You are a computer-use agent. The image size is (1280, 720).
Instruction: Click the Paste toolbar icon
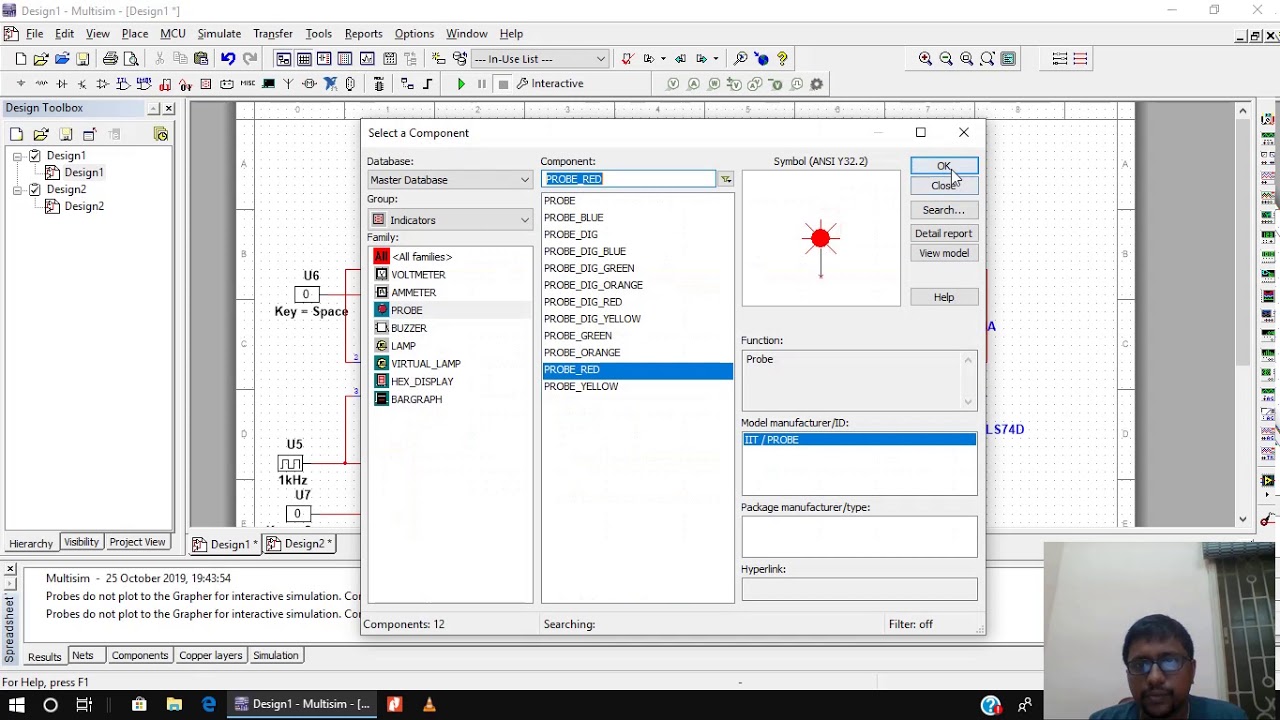[201, 59]
